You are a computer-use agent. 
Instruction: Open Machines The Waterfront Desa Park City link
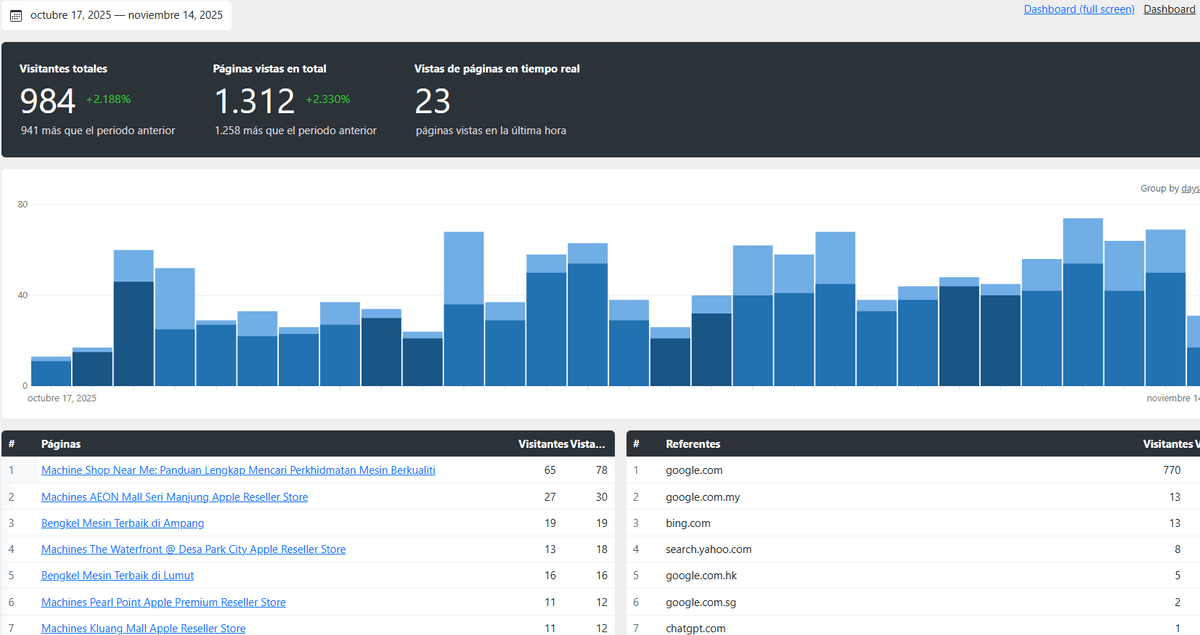coord(193,549)
